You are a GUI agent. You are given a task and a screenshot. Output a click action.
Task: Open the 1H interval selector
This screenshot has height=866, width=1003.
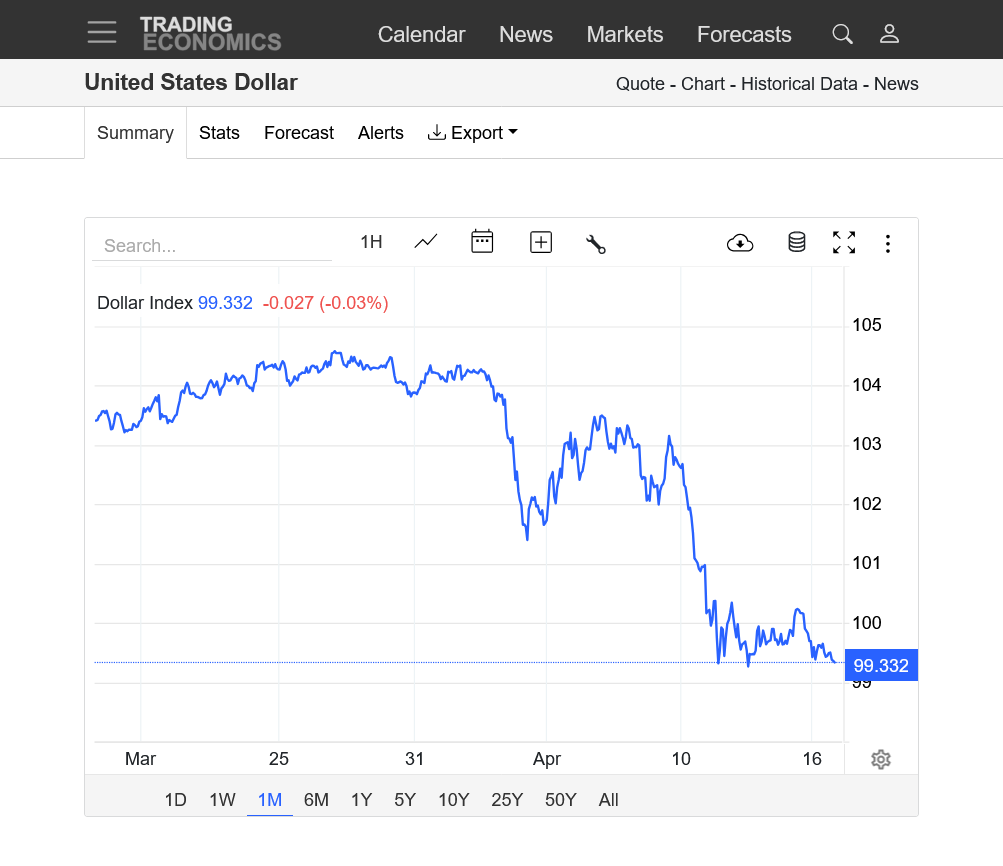pos(371,242)
